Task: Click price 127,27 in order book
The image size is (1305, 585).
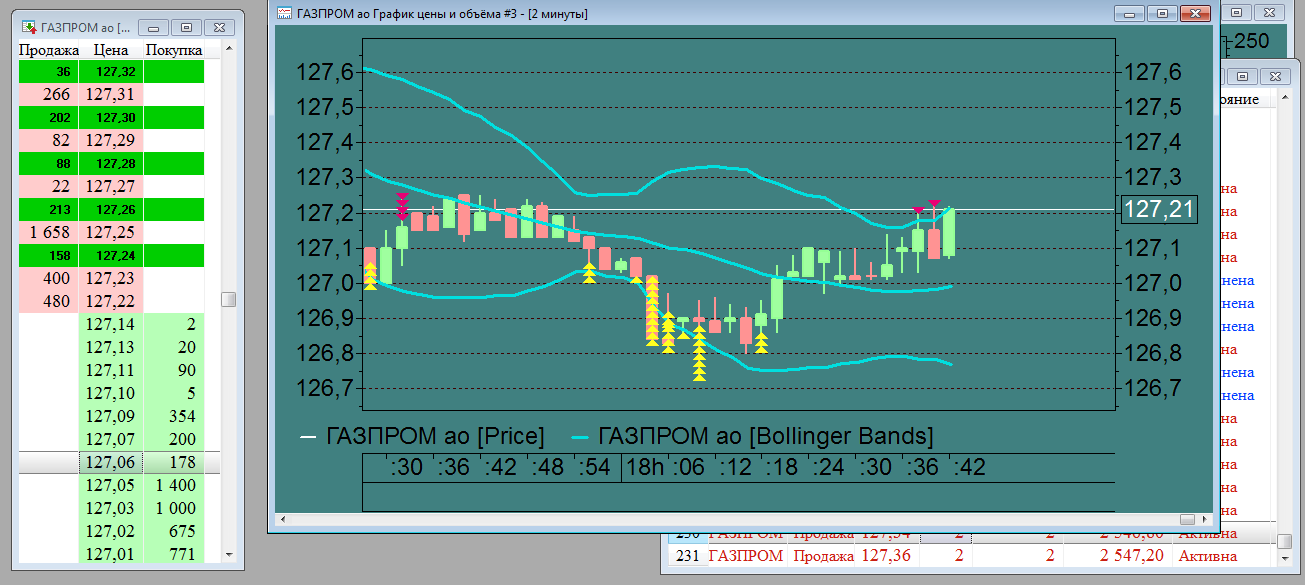Action: tap(111, 186)
